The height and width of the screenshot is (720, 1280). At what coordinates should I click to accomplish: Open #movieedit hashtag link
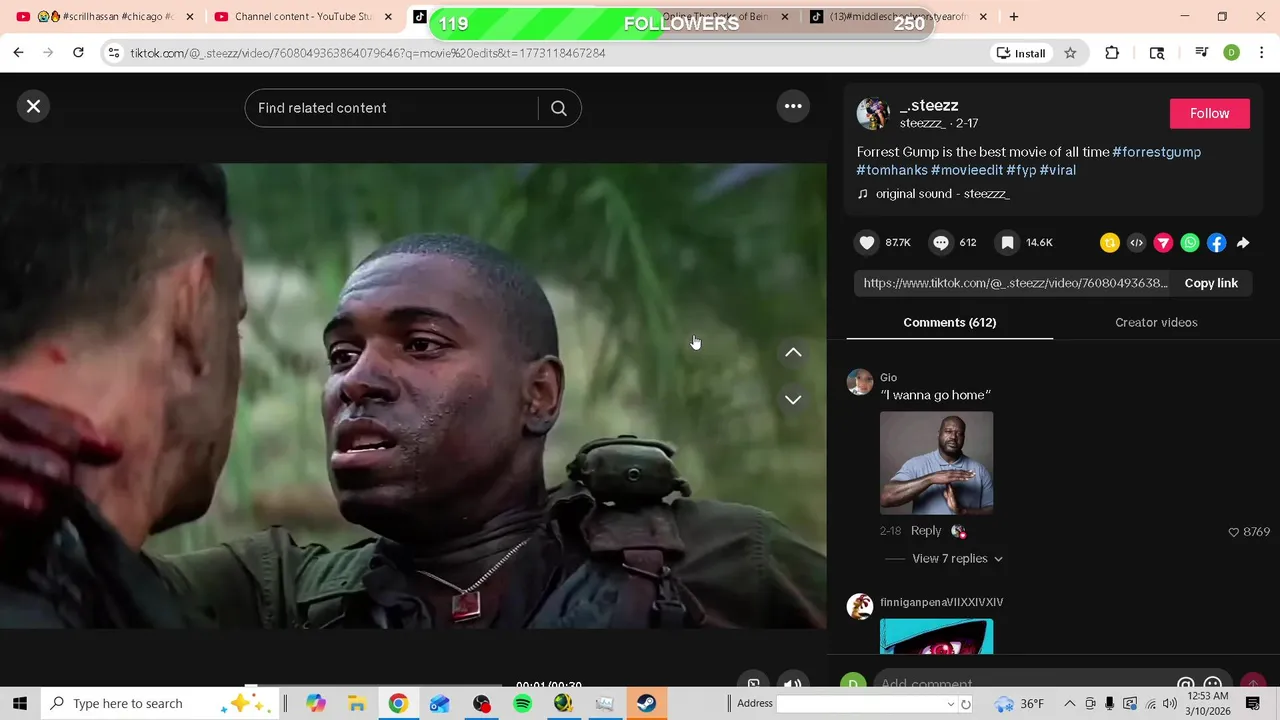tap(967, 170)
